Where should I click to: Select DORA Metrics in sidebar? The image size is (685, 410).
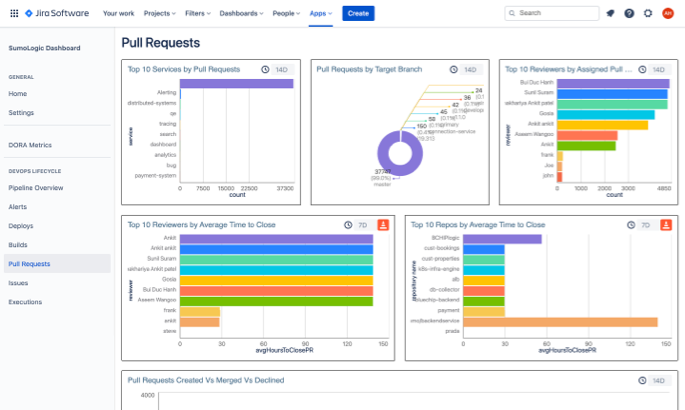point(30,145)
